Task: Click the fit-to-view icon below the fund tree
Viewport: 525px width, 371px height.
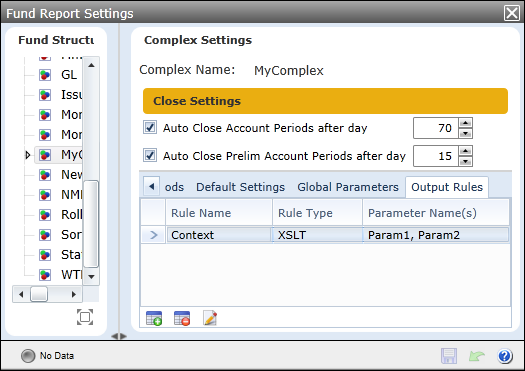Action: click(x=85, y=317)
